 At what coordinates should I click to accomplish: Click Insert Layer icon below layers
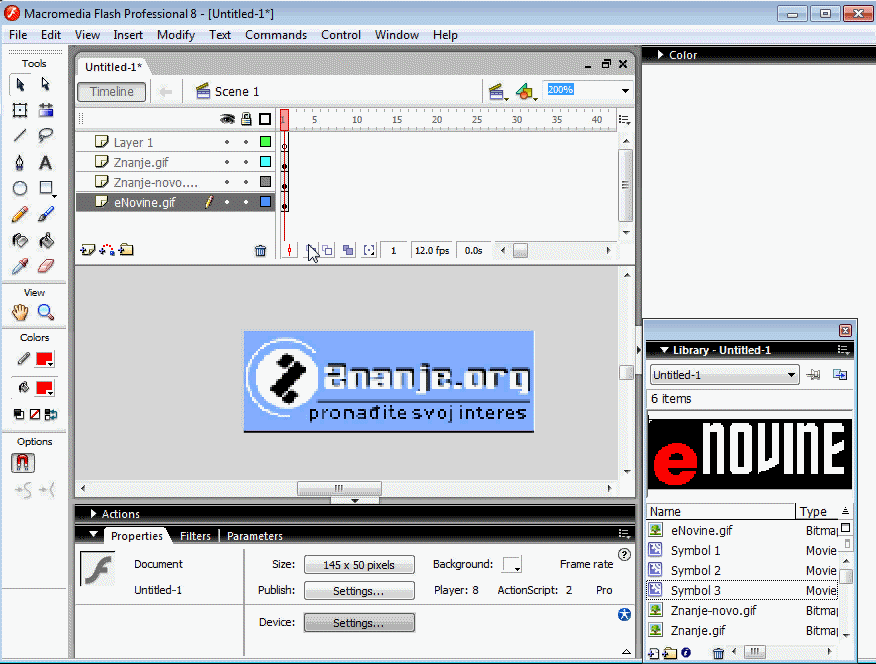[88, 250]
